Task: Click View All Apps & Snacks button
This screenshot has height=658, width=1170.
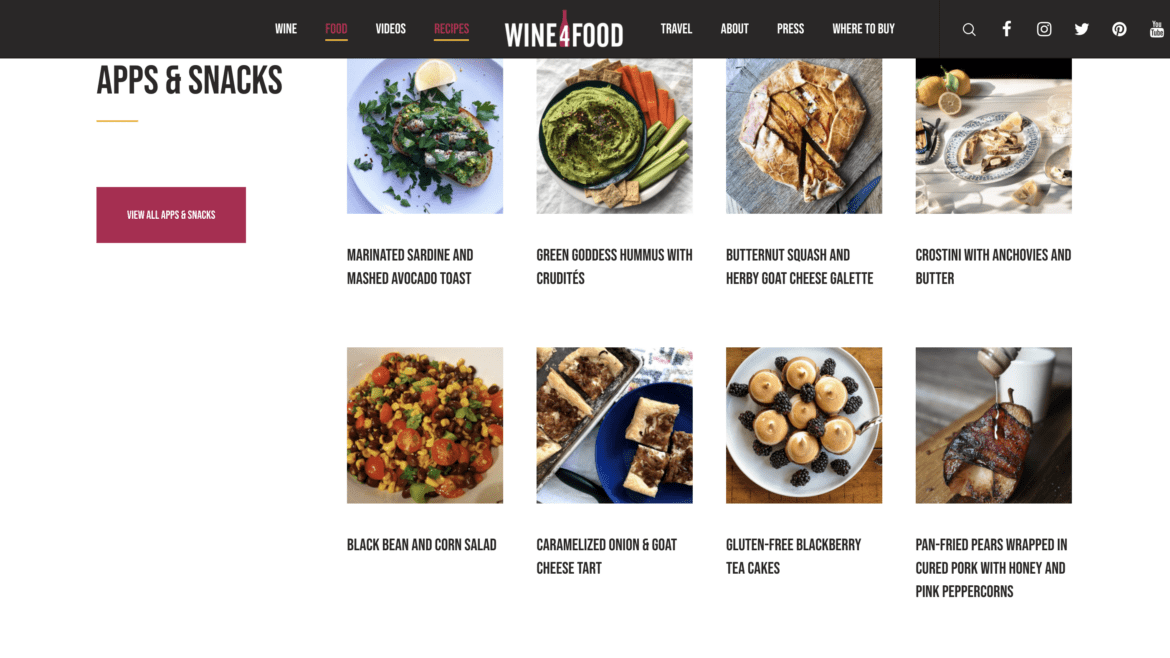Action: click(x=171, y=215)
